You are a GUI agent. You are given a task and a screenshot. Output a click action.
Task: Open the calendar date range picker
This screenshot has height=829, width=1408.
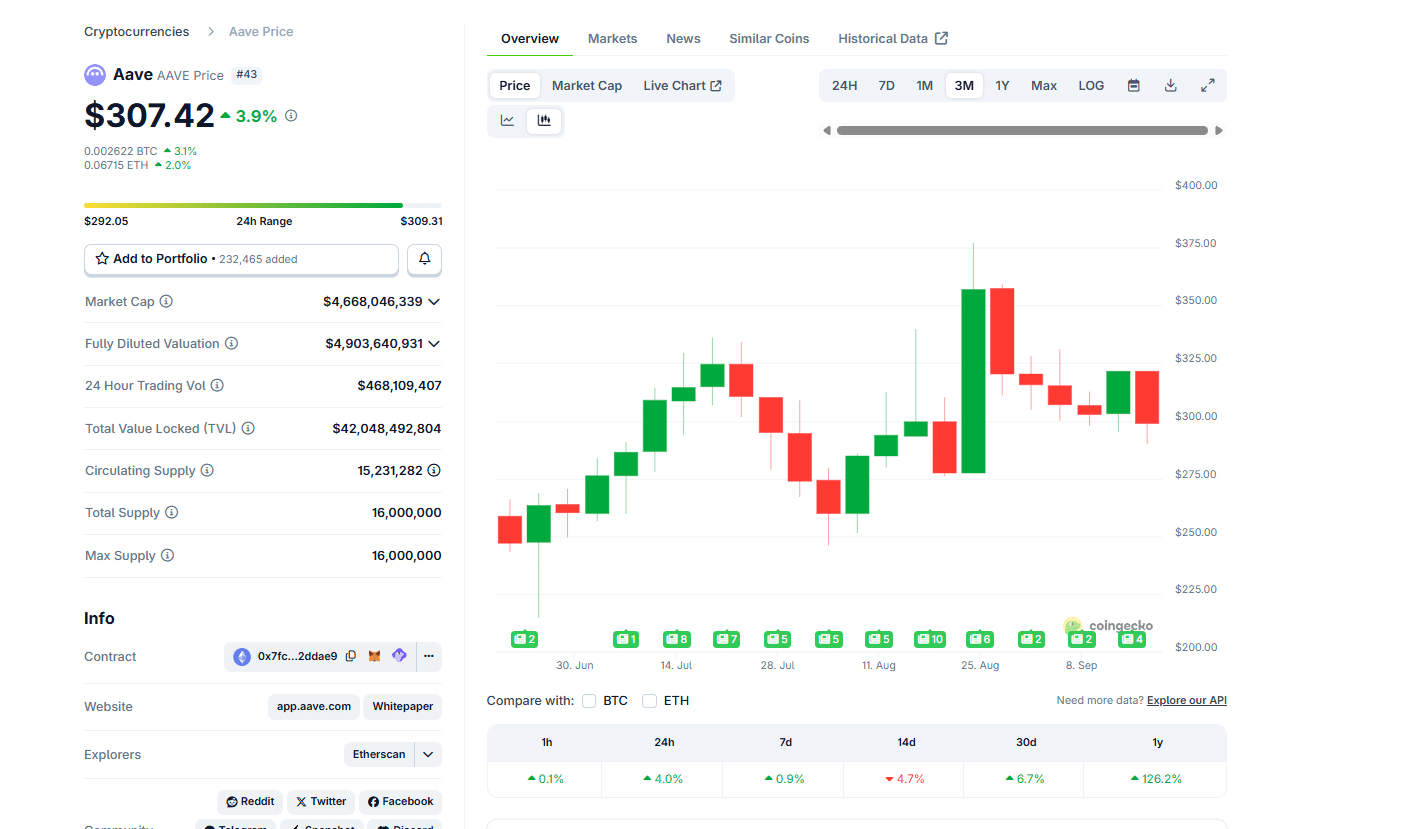(x=1133, y=86)
